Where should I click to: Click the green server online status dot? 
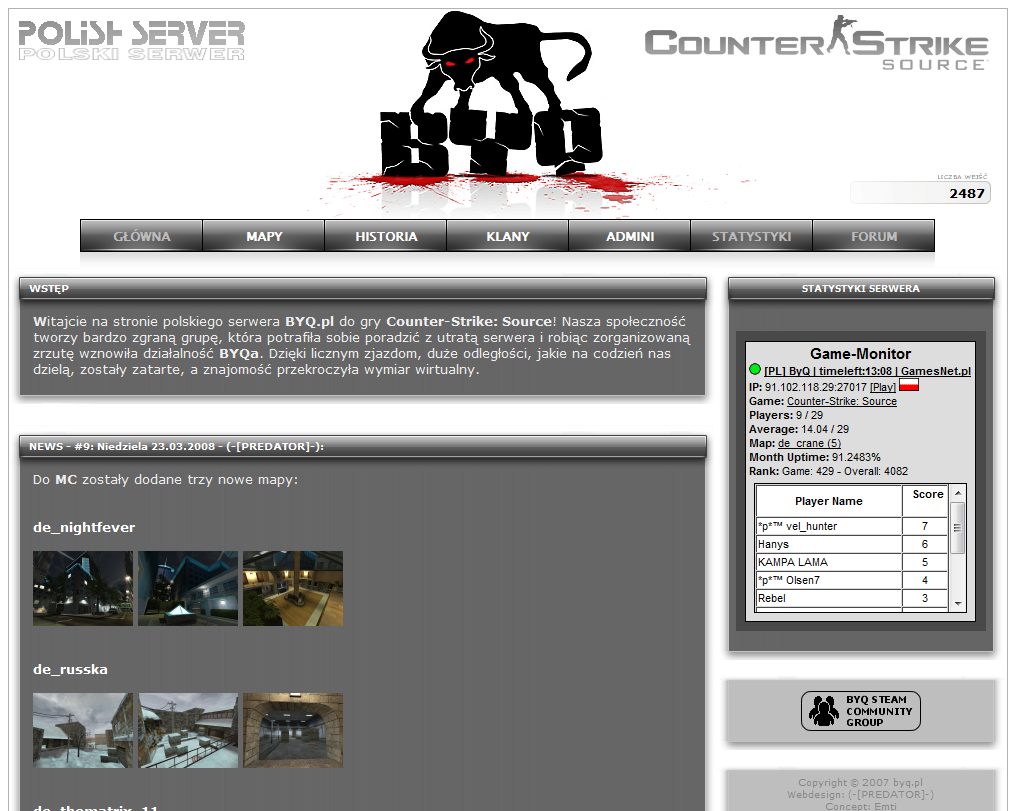(755, 370)
